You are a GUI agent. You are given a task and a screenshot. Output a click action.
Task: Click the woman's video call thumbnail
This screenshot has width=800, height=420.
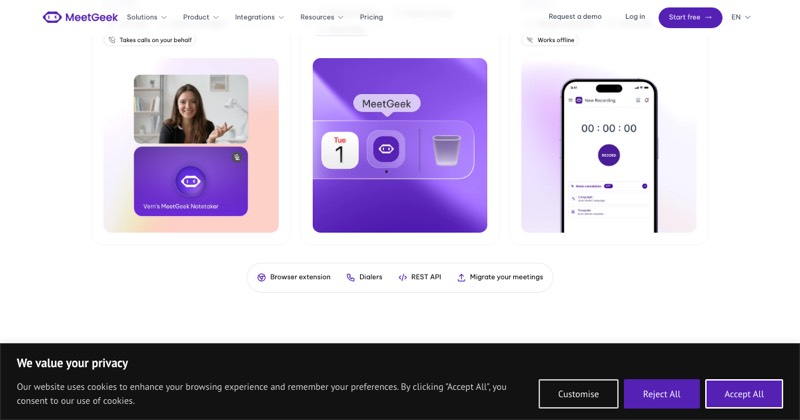coord(191,109)
